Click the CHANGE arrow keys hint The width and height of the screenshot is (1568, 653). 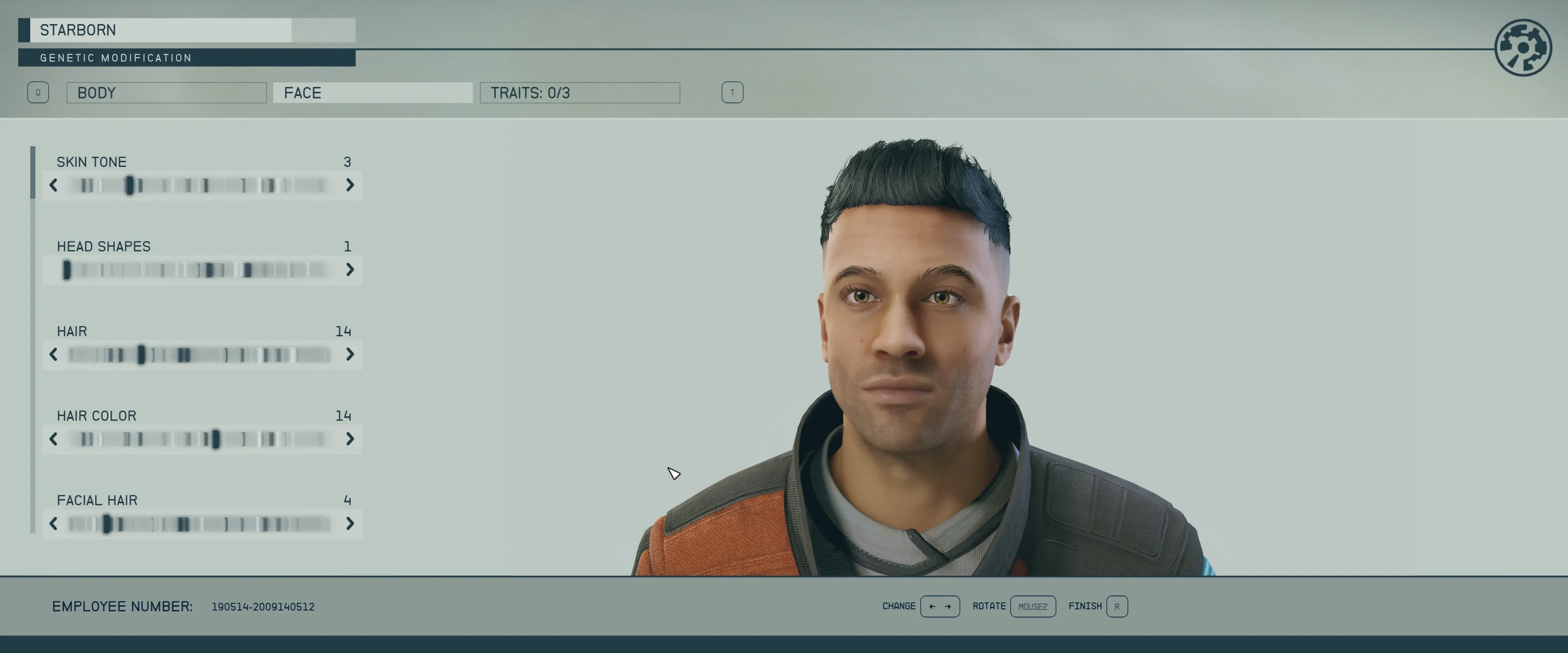coord(940,606)
